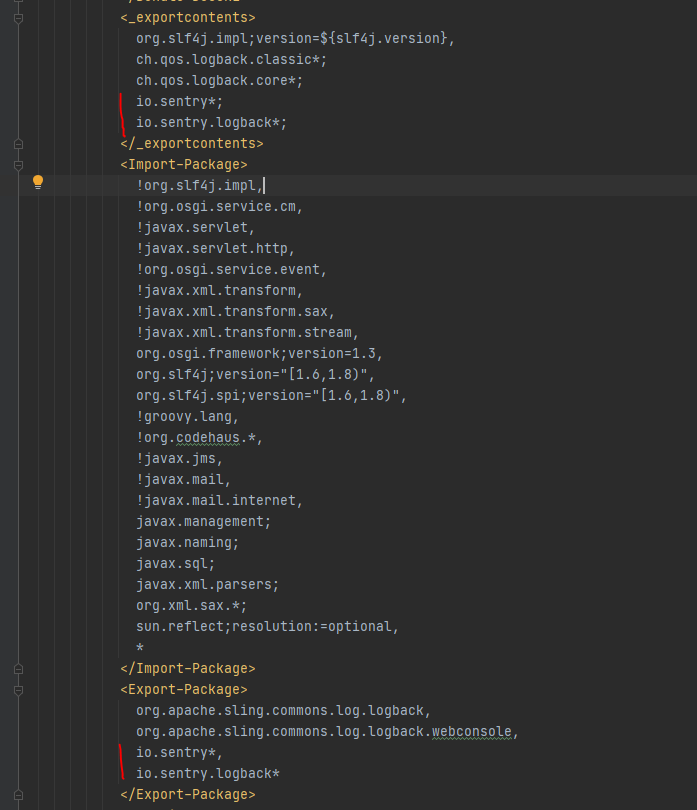The image size is (697, 810).
Task: Collapse the <Export-Package> block fold marker
Action: coord(18,689)
